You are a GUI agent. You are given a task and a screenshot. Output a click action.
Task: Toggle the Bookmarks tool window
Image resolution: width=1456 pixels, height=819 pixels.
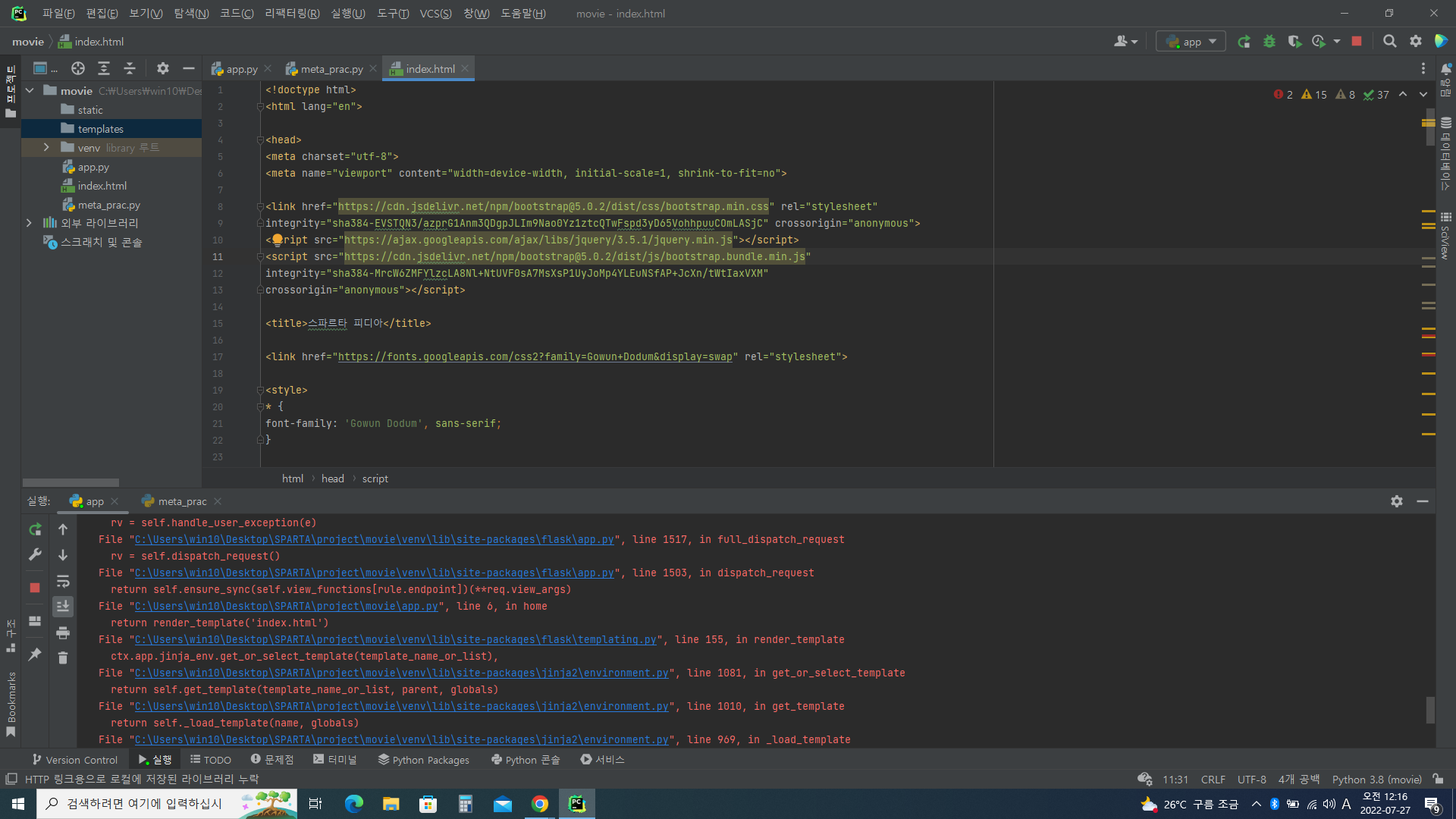pyautogui.click(x=11, y=704)
